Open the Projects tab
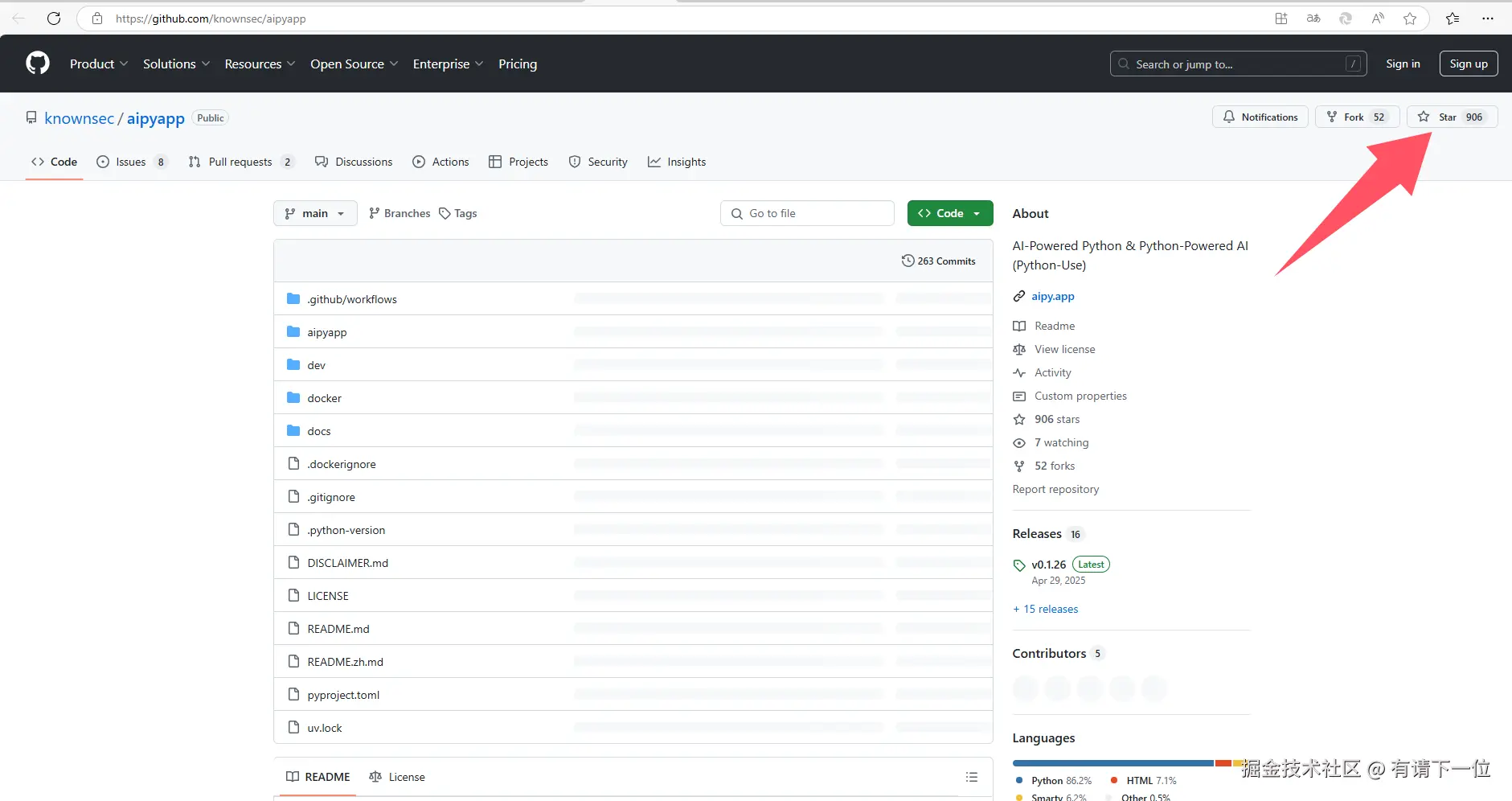The image size is (1512, 801). (518, 162)
